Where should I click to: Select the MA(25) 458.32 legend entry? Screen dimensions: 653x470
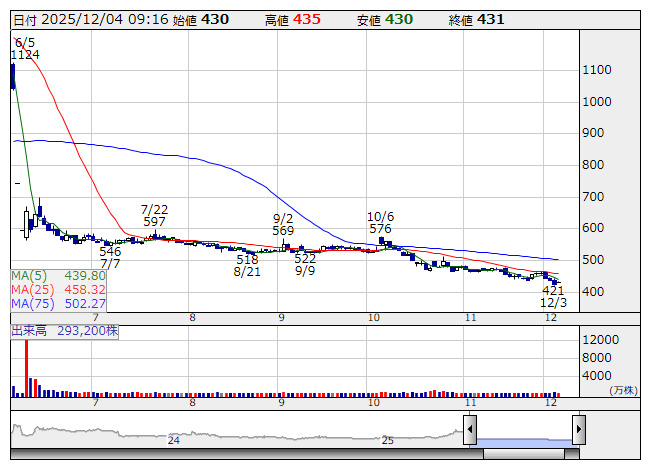pyautogui.click(x=59, y=290)
